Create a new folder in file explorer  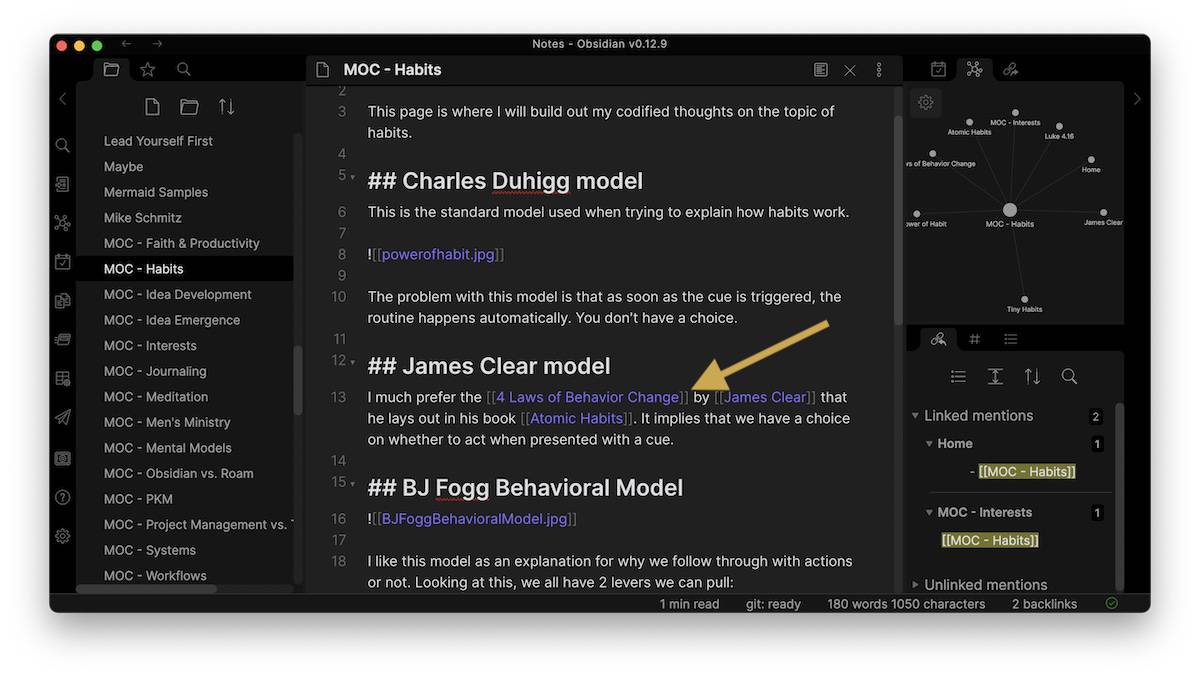(189, 107)
